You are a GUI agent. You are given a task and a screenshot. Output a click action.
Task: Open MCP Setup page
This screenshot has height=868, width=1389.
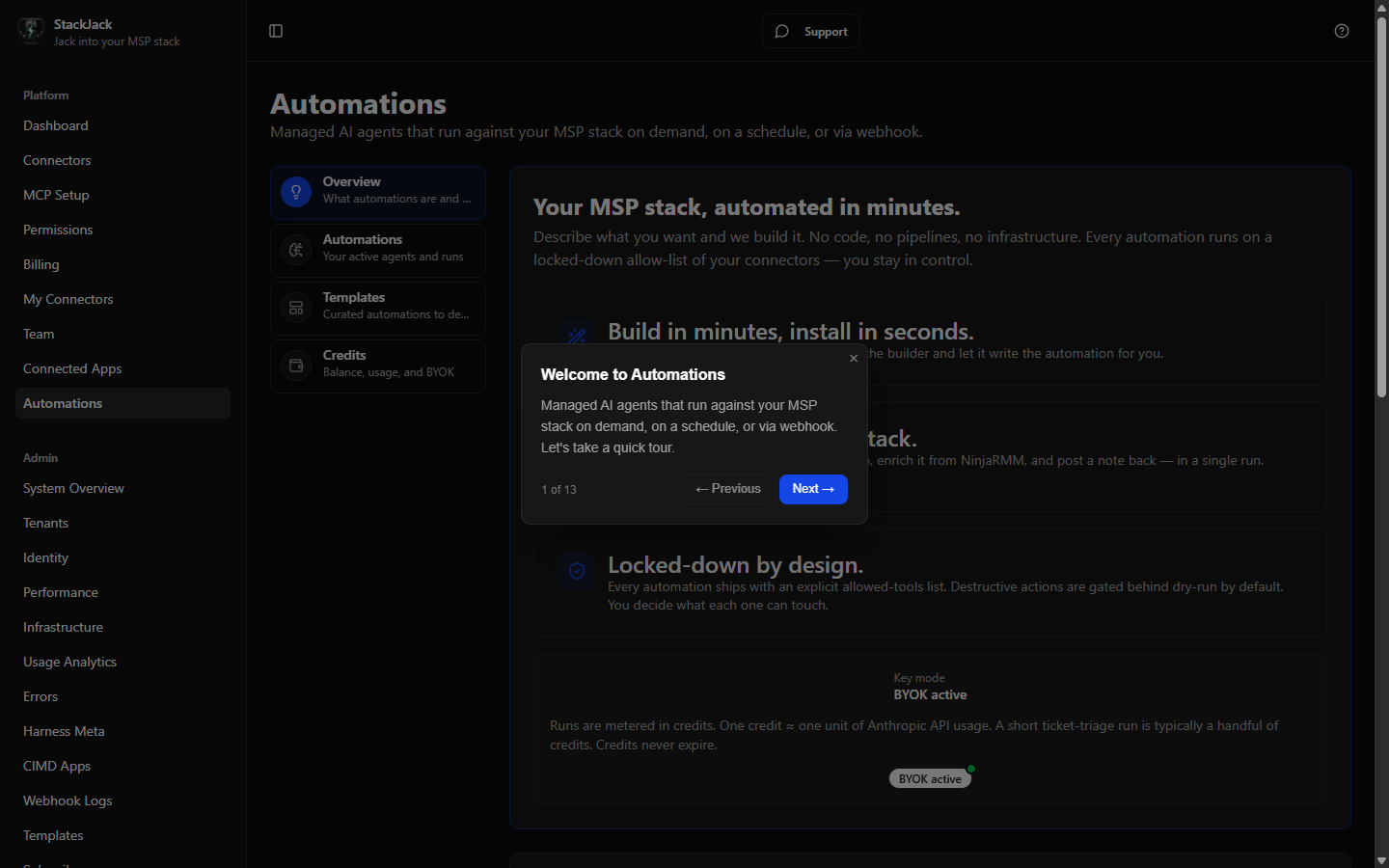point(123,195)
